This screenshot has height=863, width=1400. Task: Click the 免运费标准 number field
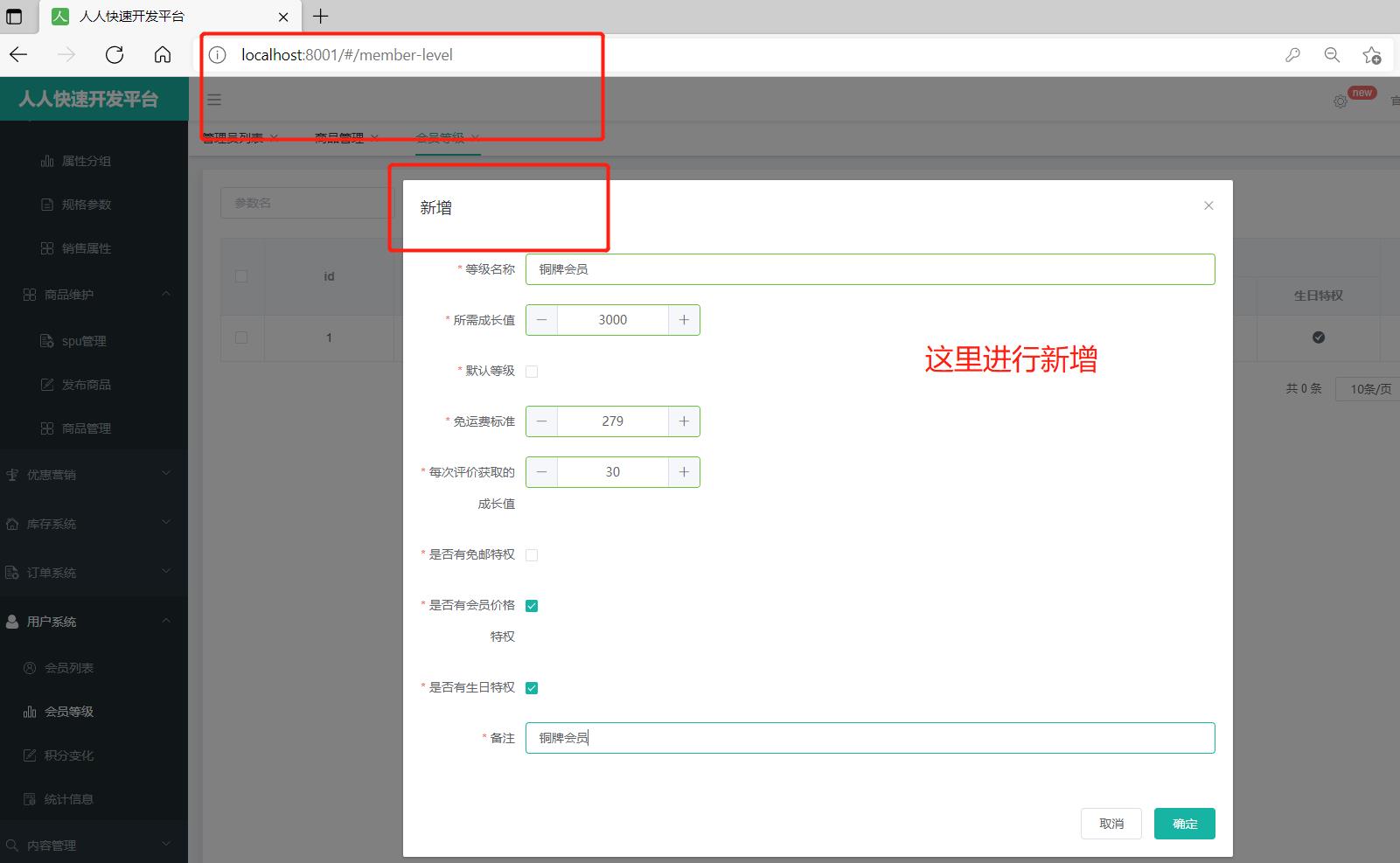[613, 421]
